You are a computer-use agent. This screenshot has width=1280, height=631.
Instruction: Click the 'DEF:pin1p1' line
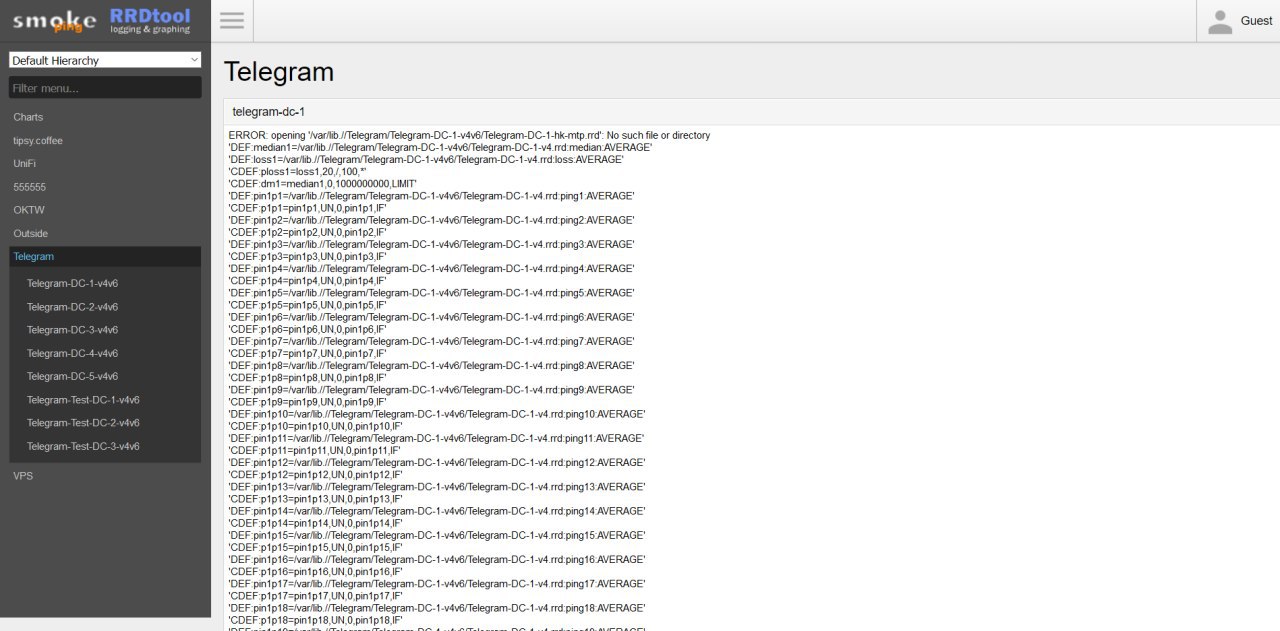click(x=431, y=196)
